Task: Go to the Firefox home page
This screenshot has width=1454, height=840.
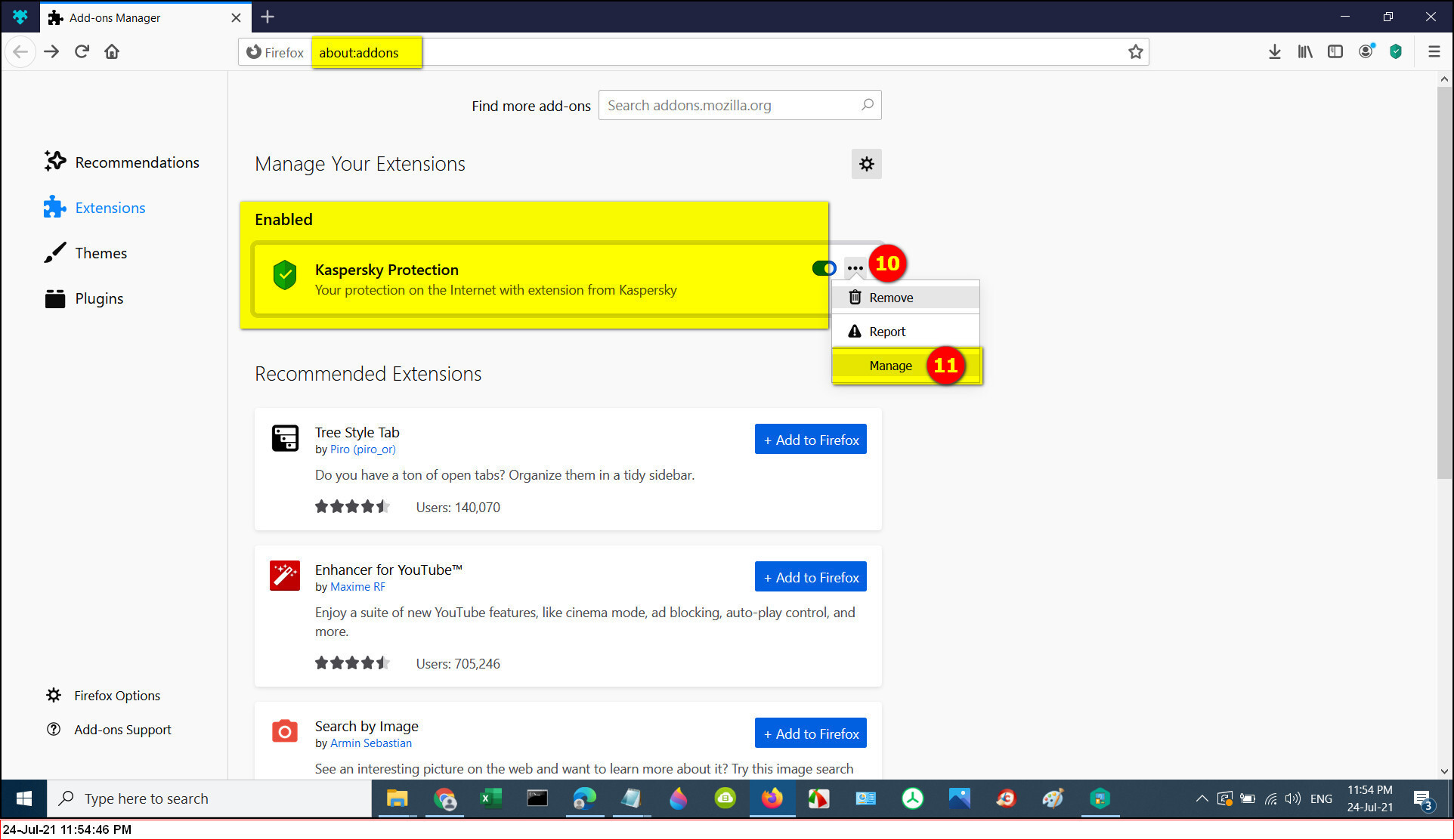Action: point(112,52)
